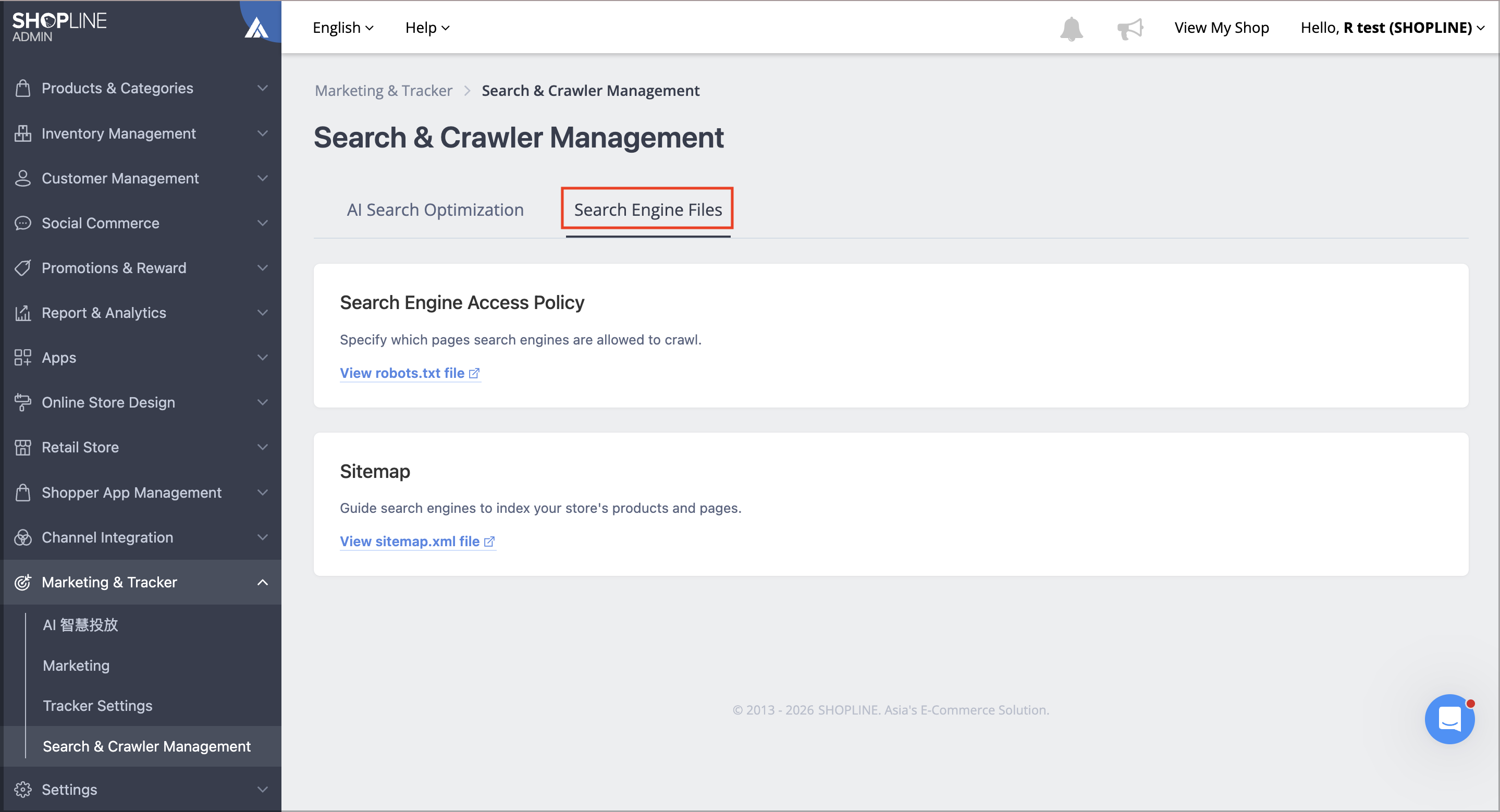Expand Promotions & Reward chevron
Screen dimensions: 1500x812
263,268
